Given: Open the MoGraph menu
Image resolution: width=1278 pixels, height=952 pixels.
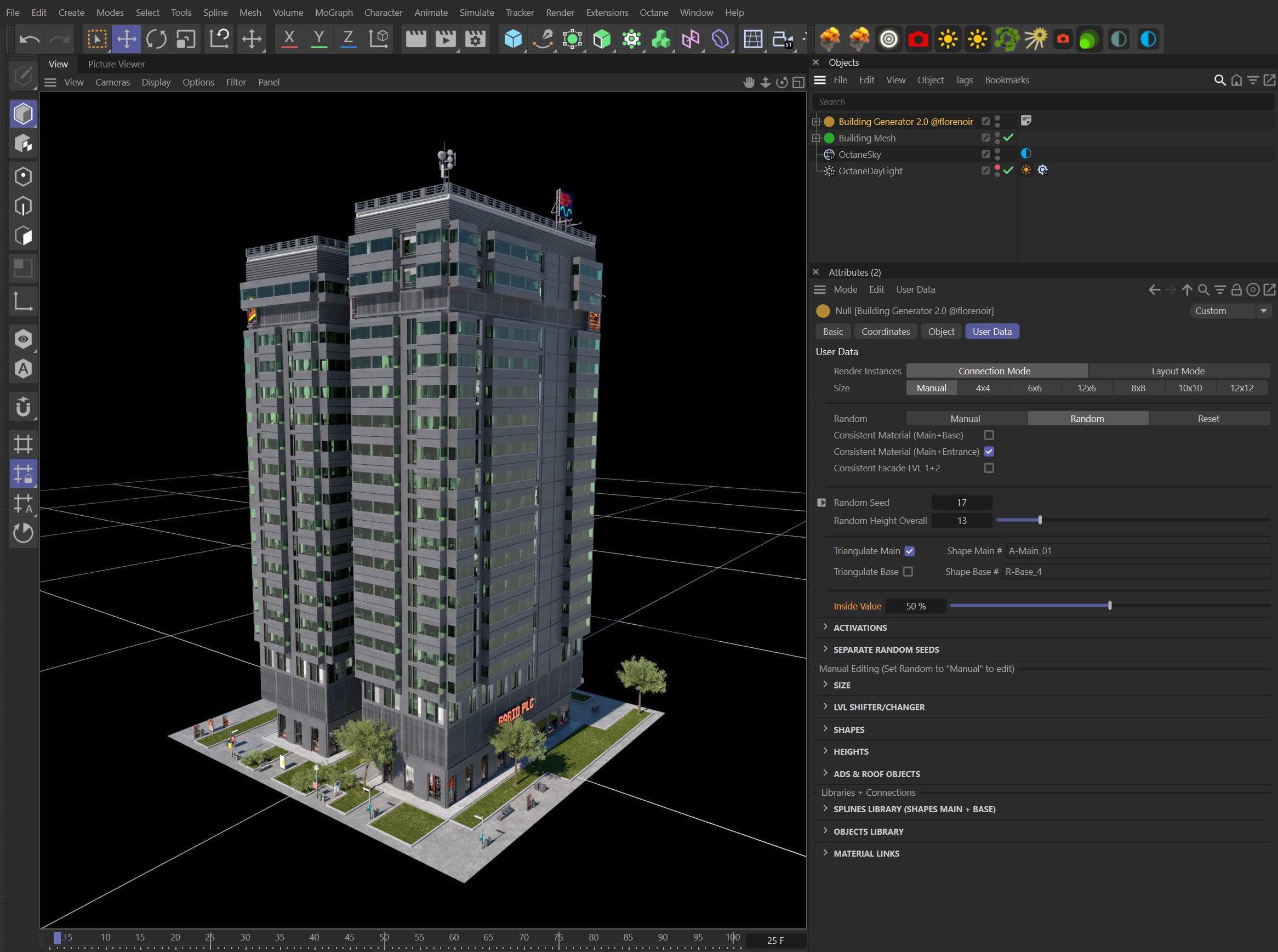Looking at the screenshot, I should point(333,12).
